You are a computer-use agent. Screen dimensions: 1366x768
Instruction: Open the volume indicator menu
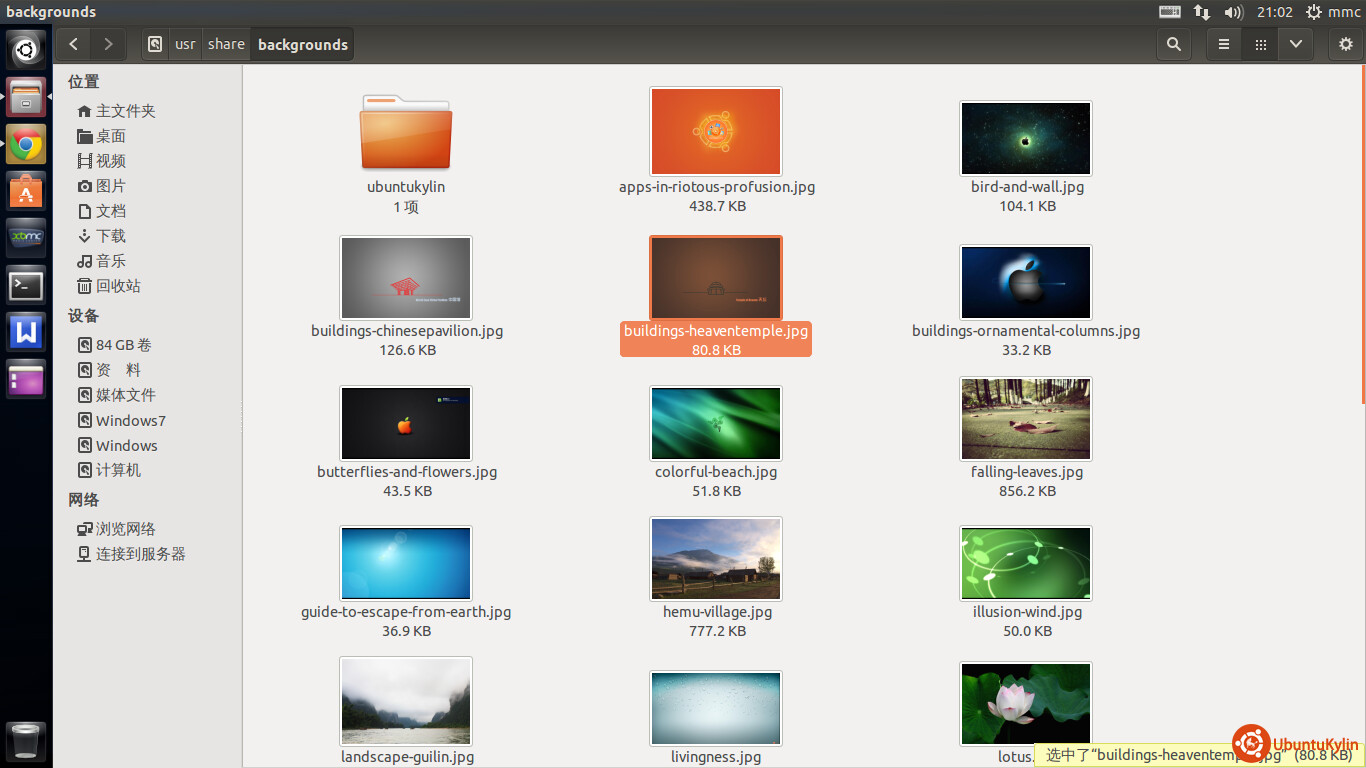click(1233, 12)
